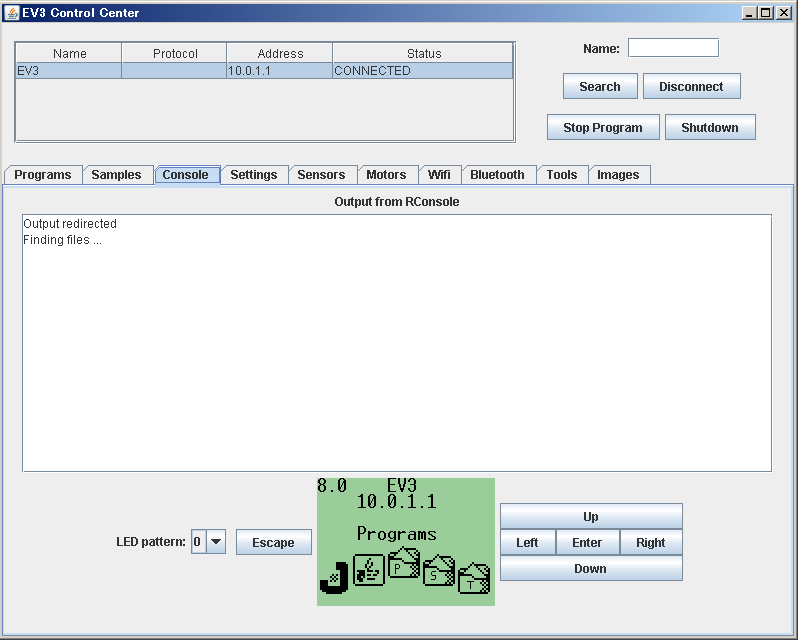
Task: Click the Up button
Action: click(591, 516)
